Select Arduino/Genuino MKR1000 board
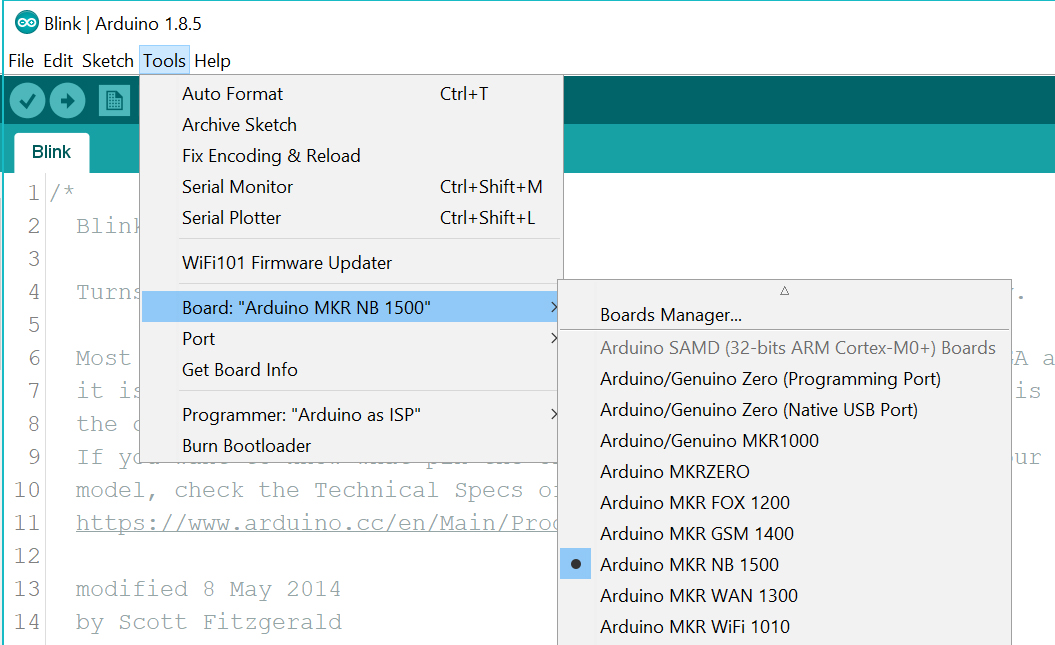This screenshot has width=1055, height=645. pos(785,441)
